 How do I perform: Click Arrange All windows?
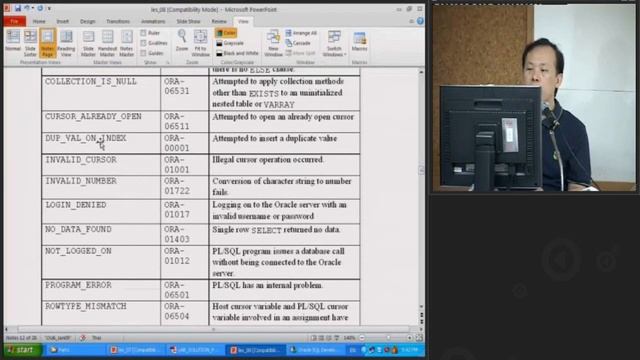pos(301,33)
